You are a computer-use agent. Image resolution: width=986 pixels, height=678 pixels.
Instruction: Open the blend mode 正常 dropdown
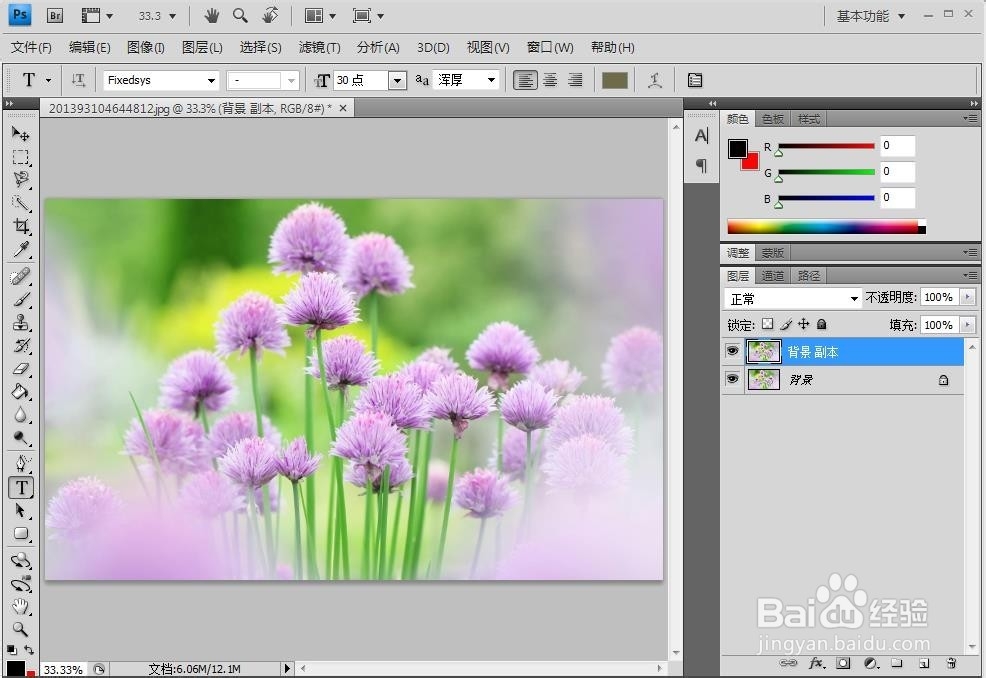[792, 298]
